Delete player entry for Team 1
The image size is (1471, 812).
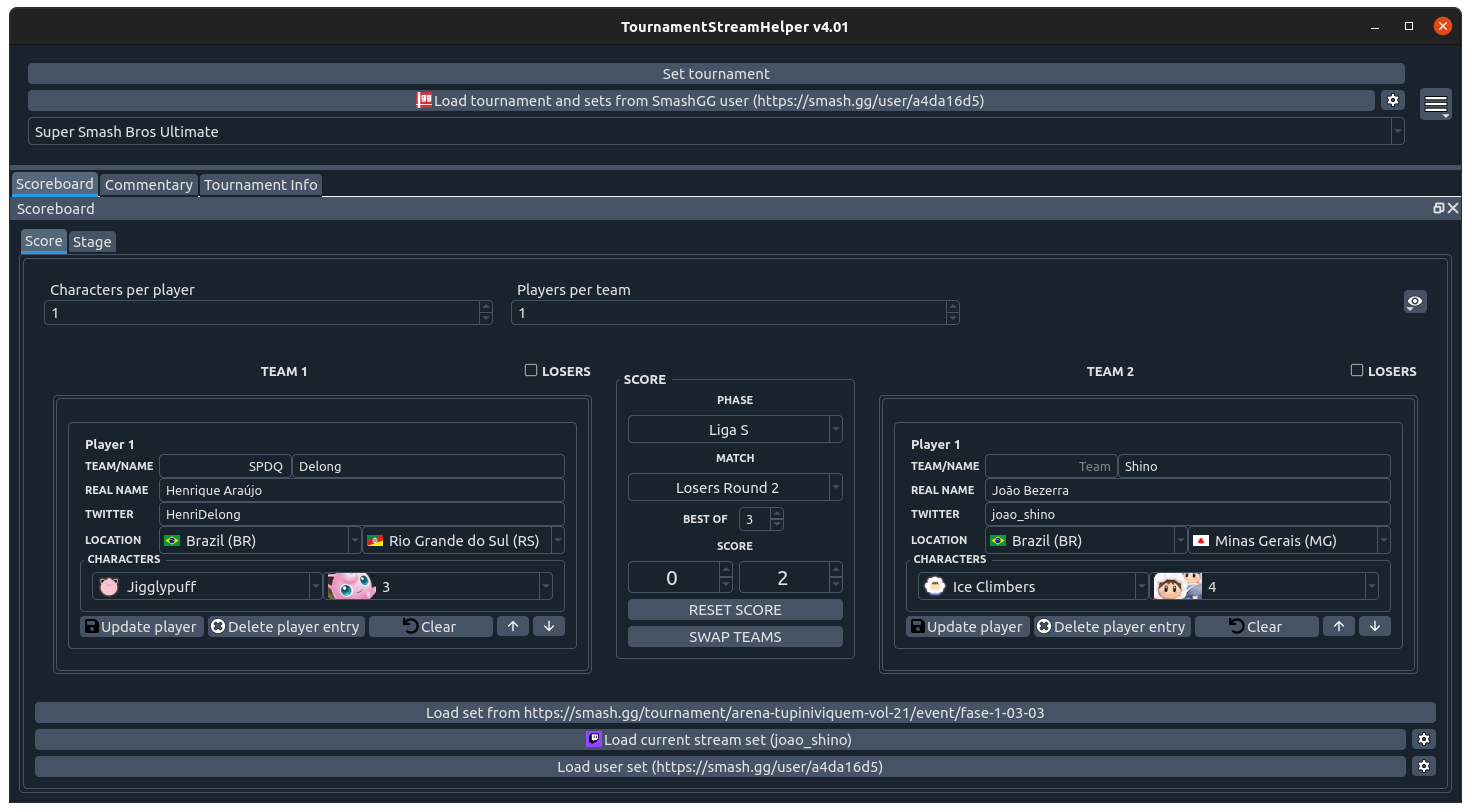pos(286,626)
